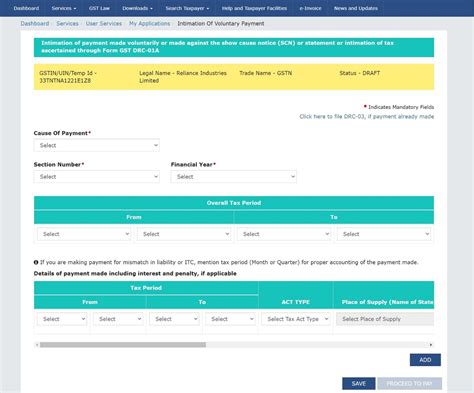Image resolution: width=474 pixels, height=393 pixels.
Task: Click ACT TYPE column header
Action: point(296,302)
